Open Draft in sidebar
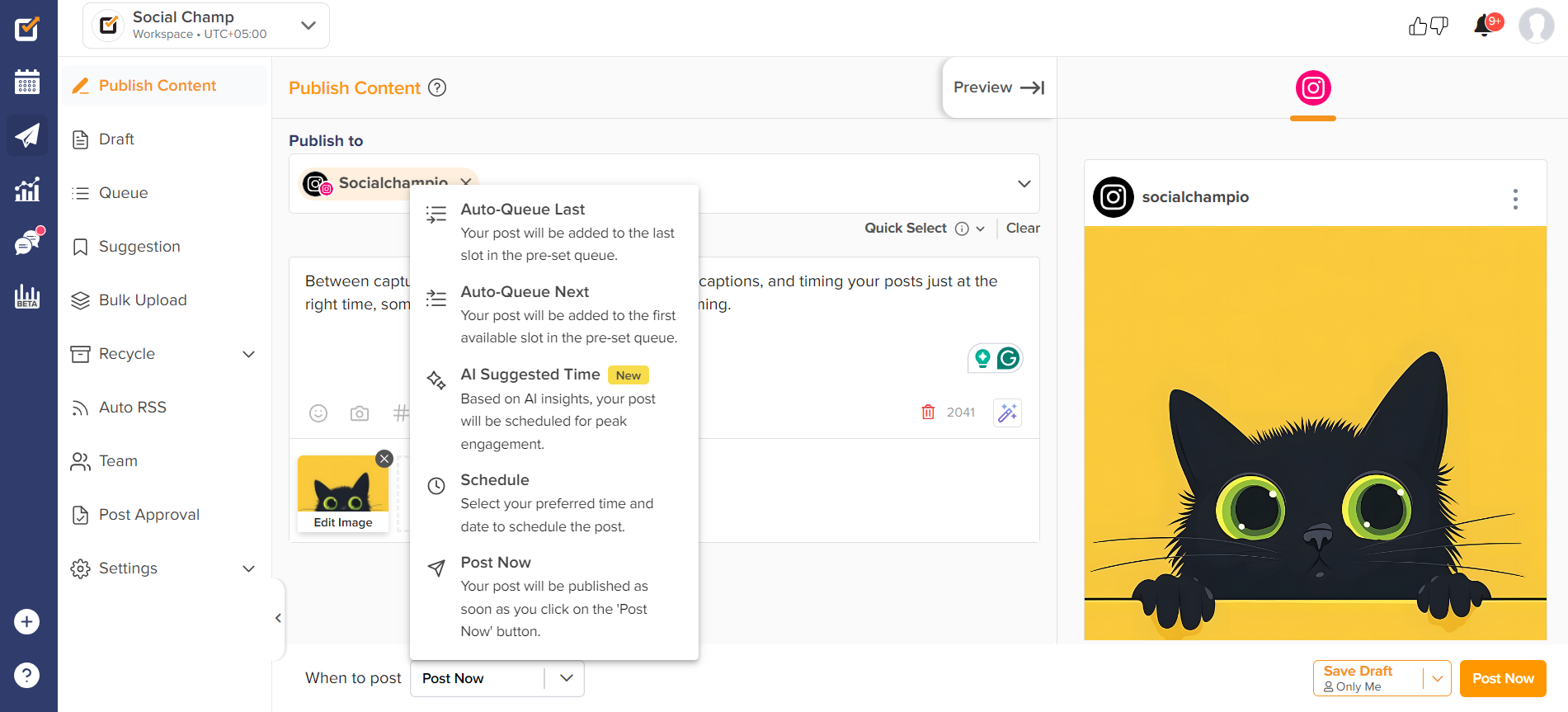1568x712 pixels. click(x=163, y=139)
